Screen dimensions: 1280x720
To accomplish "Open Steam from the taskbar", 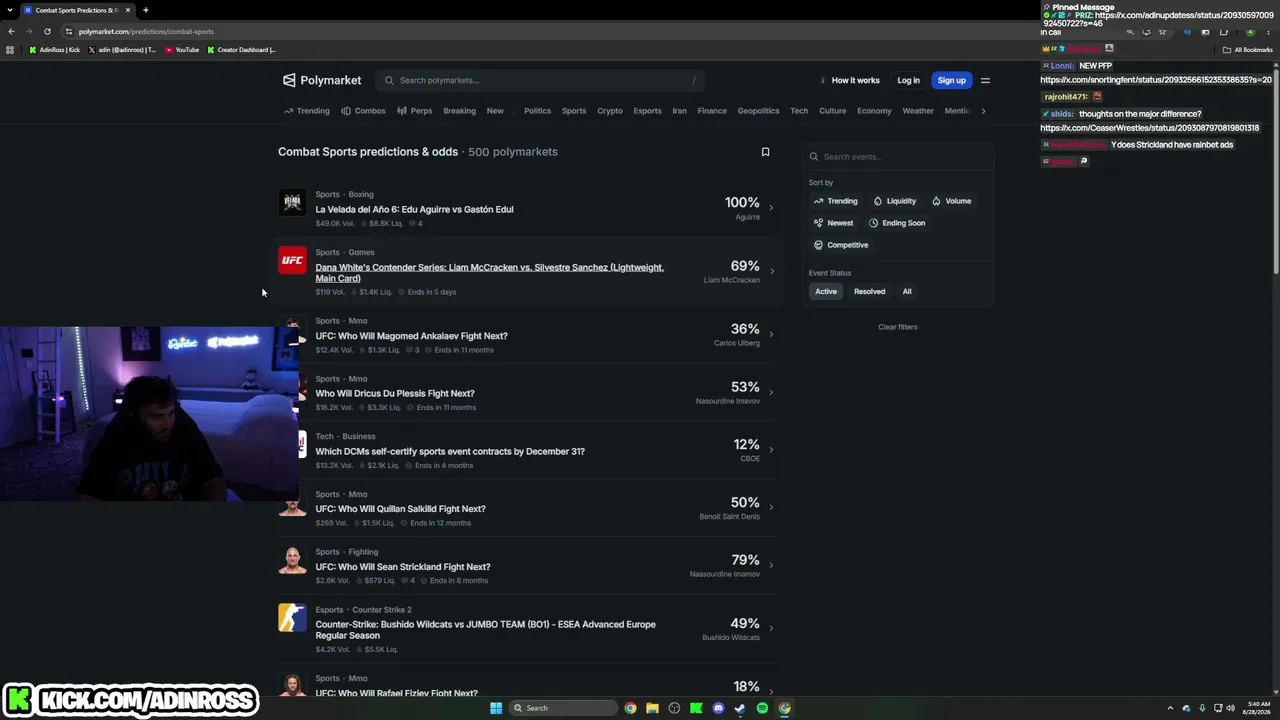I will 740,708.
